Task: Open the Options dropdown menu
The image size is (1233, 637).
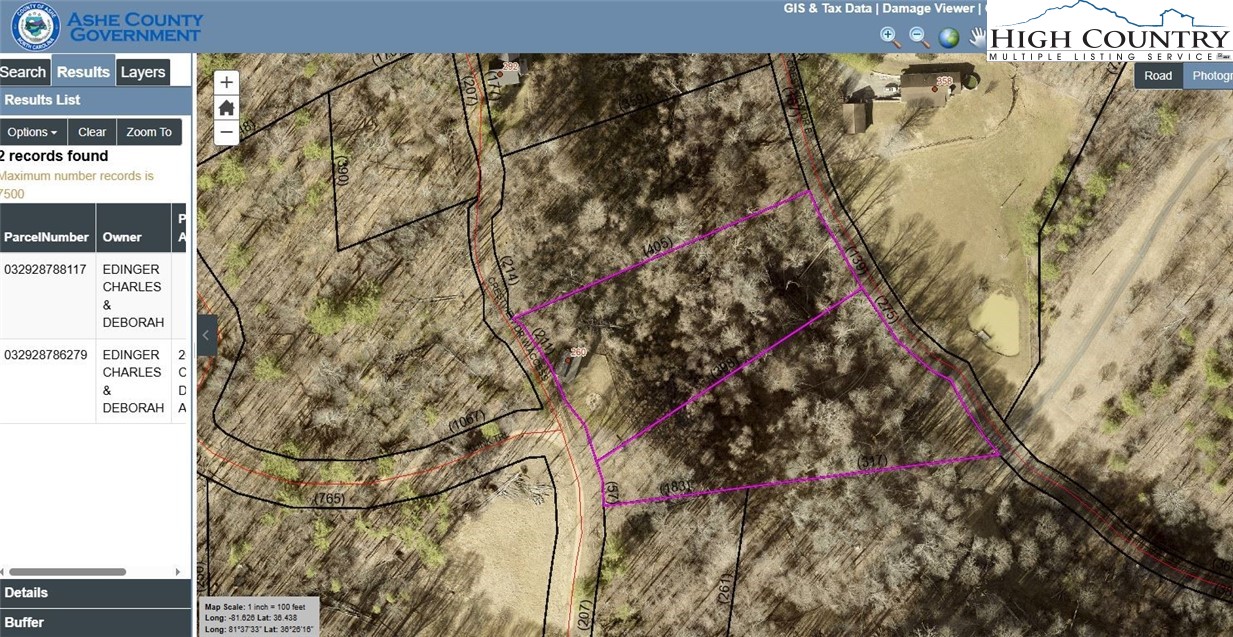Action: pyautogui.click(x=33, y=132)
